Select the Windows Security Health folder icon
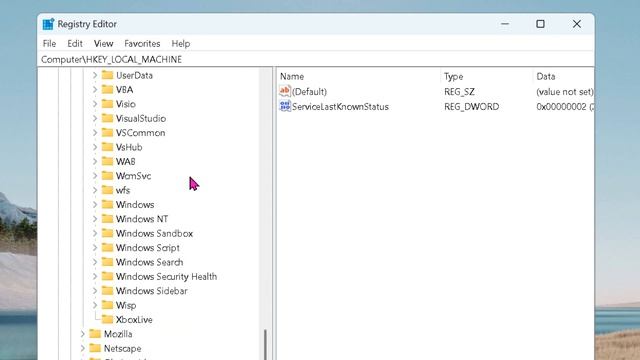Screen dimensions: 640x360 [107, 276]
